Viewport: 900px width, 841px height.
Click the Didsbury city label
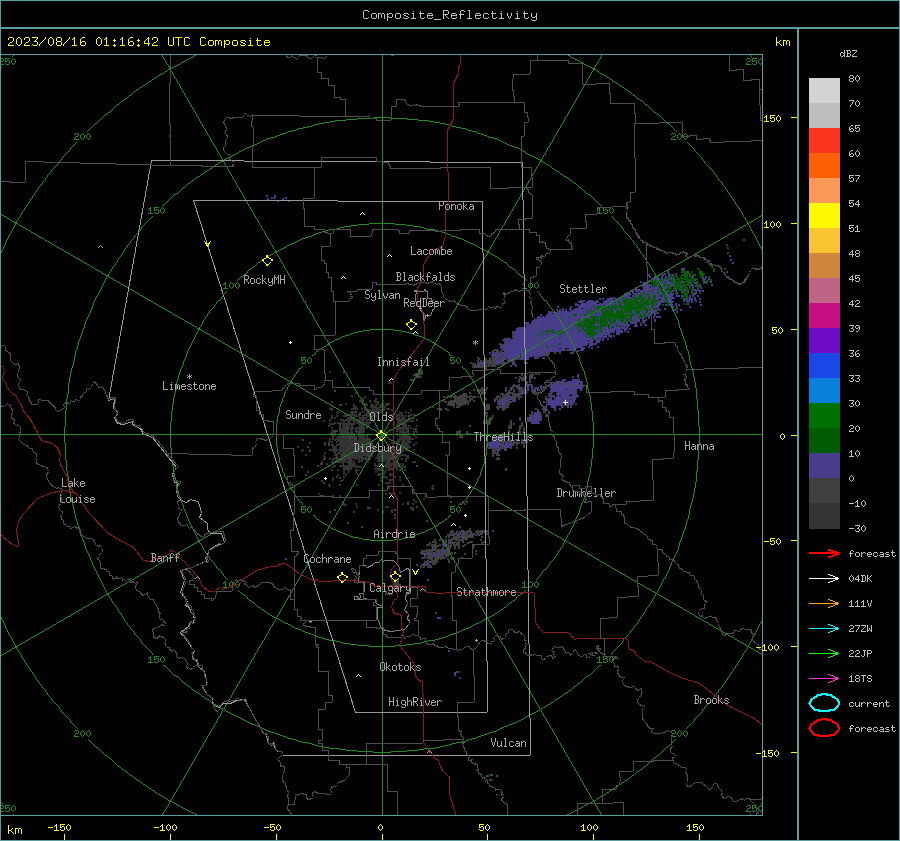click(x=377, y=448)
